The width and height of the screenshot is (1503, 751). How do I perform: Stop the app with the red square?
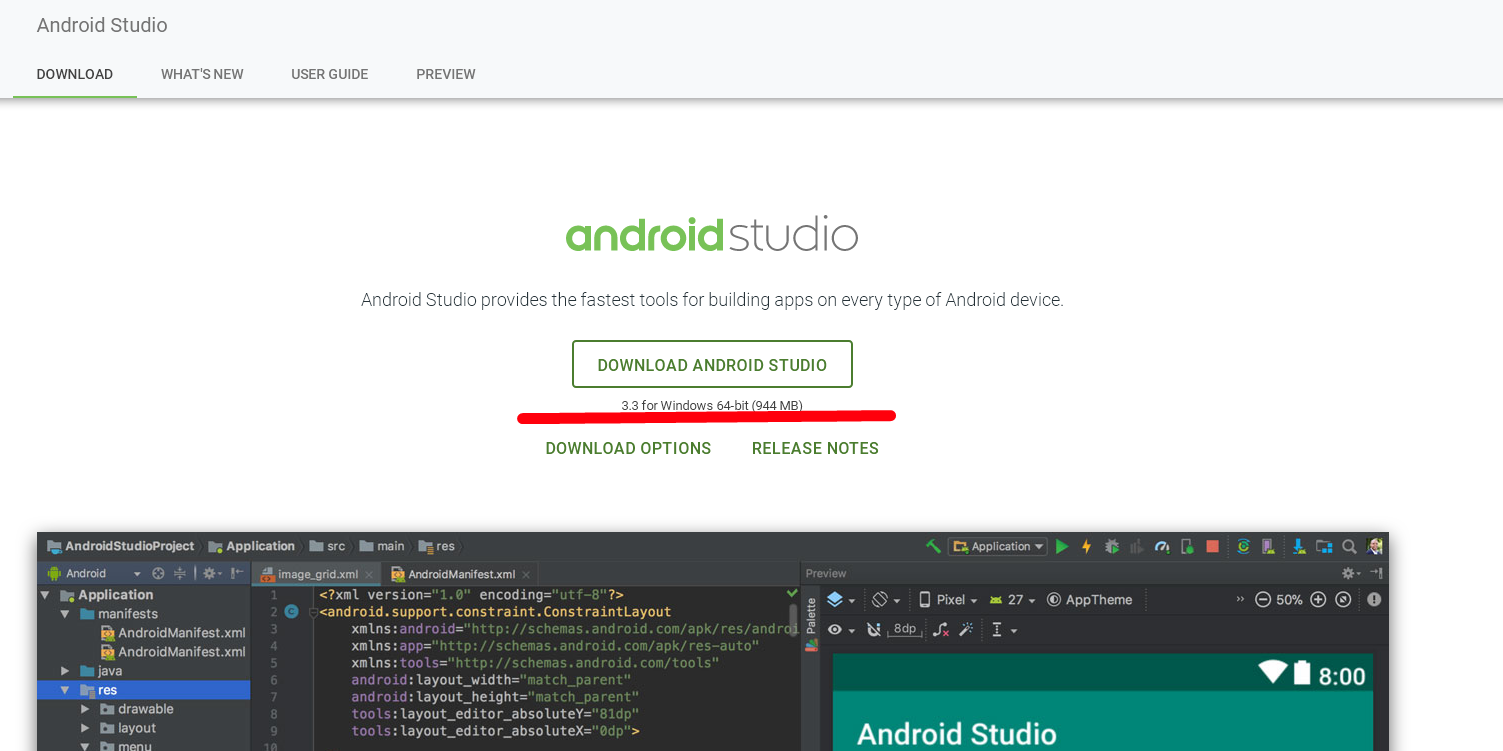[1212, 546]
